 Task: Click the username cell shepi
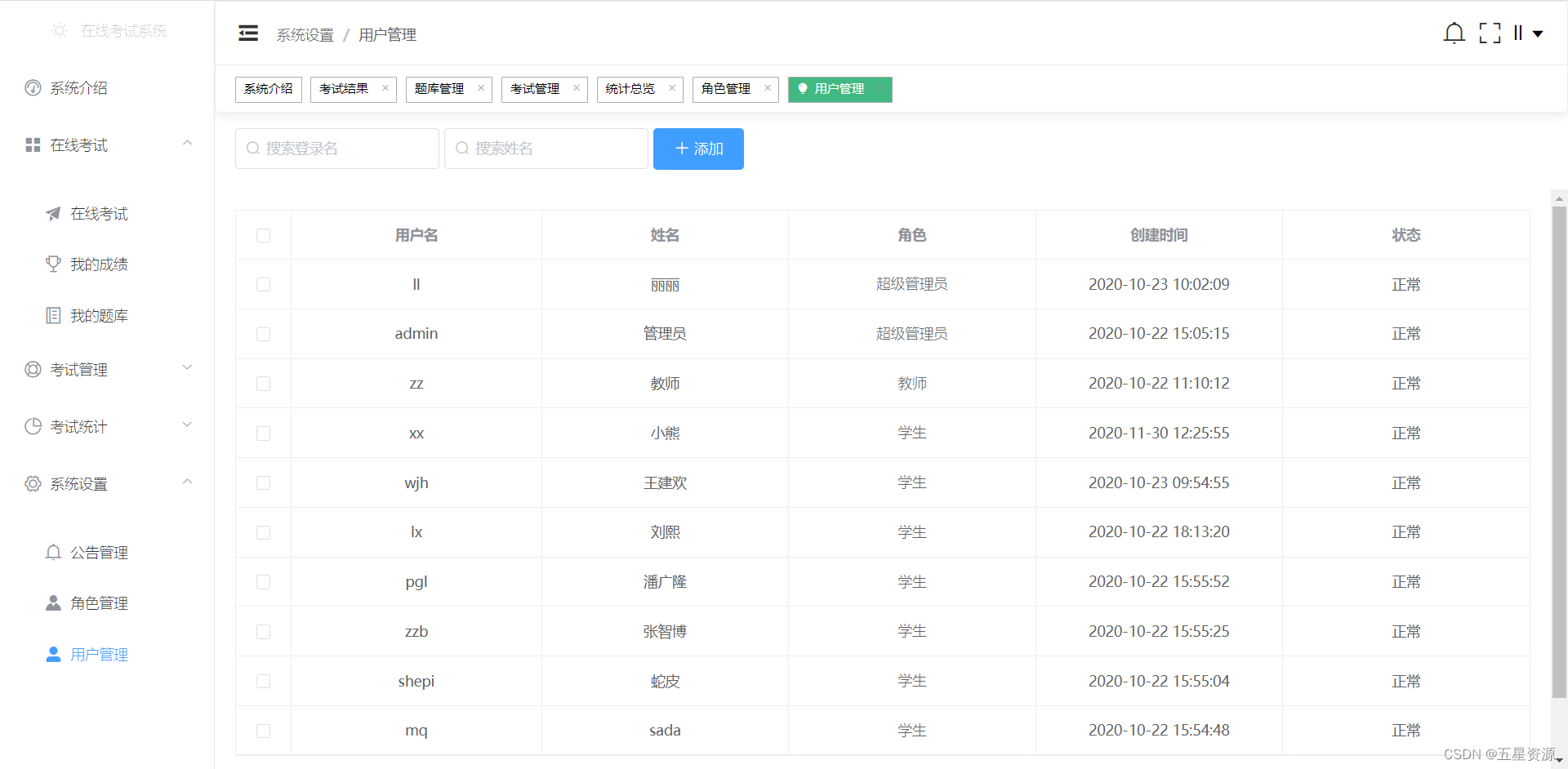416,682
